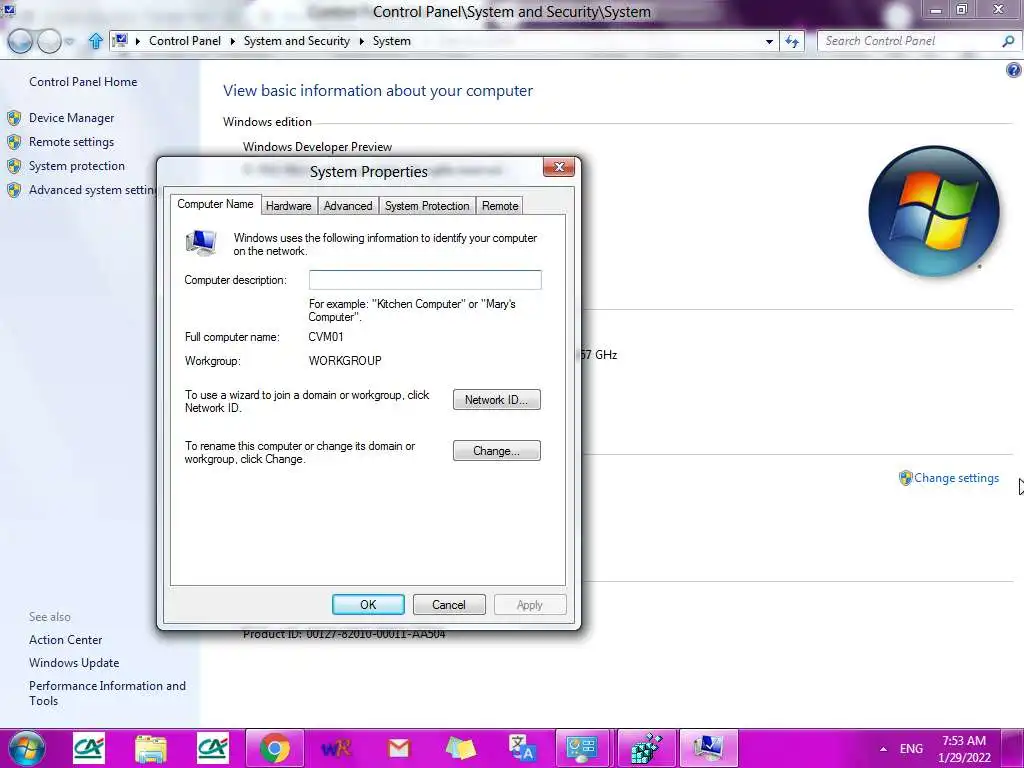Screen dimensions: 1024x768
Task: Open the Control Panel taskbar icon
Action: click(x=583, y=748)
